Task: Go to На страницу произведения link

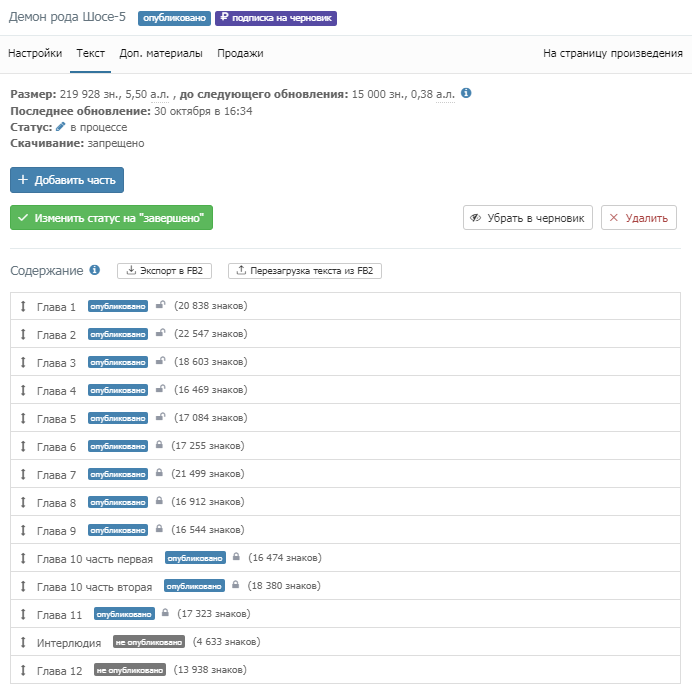Action: 613,54
